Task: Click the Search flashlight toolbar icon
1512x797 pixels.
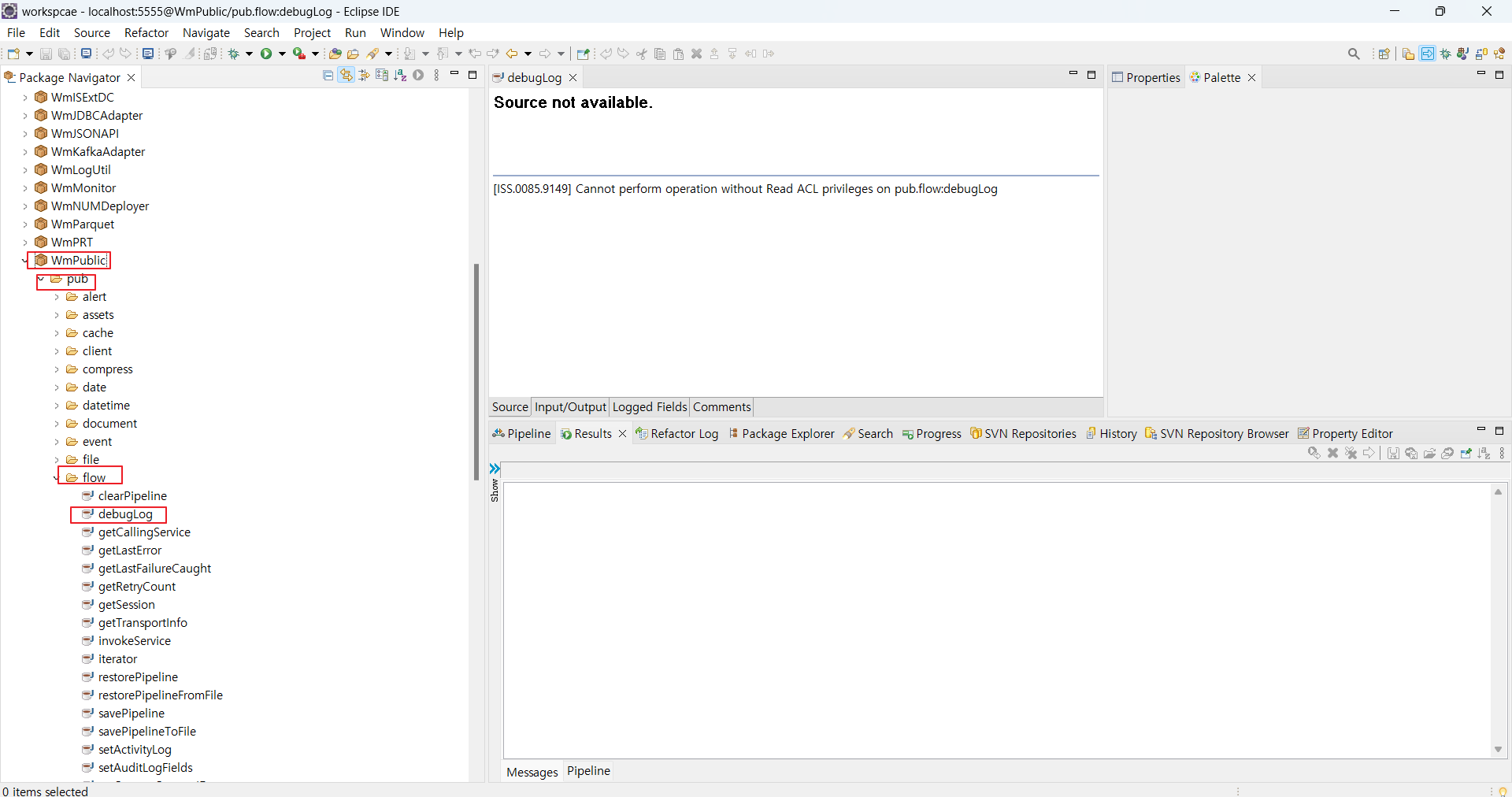Action: pyautogui.click(x=373, y=54)
